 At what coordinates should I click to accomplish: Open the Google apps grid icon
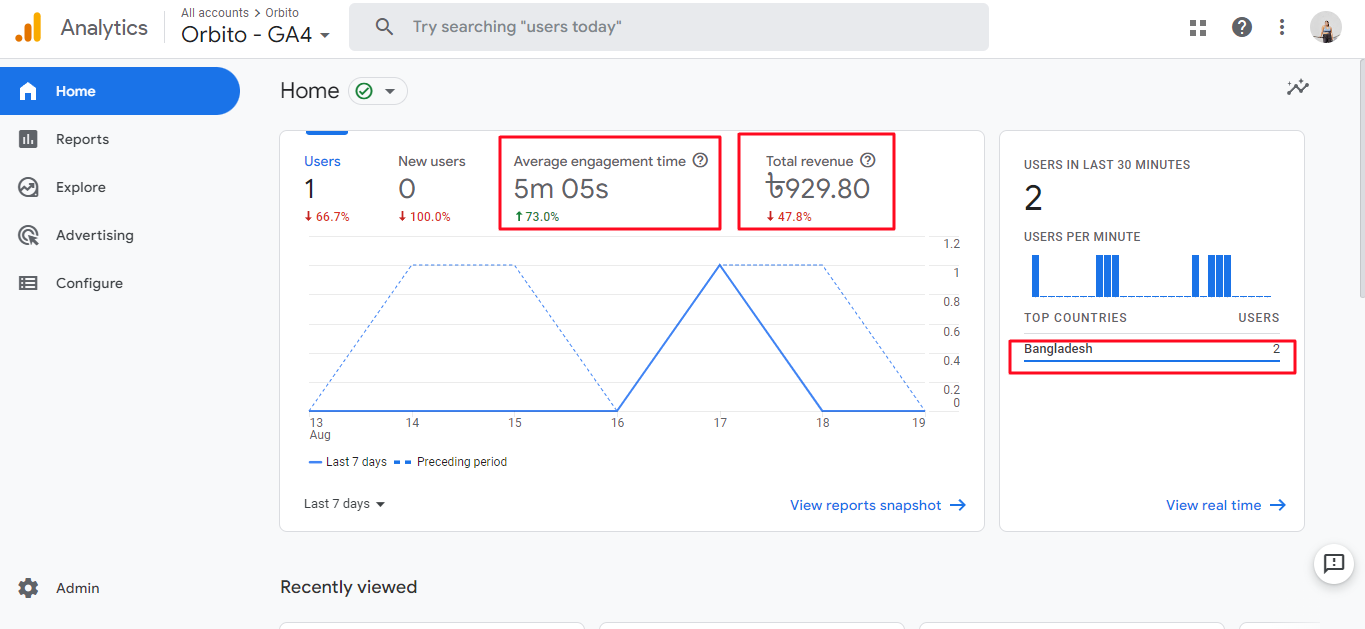pos(1198,27)
